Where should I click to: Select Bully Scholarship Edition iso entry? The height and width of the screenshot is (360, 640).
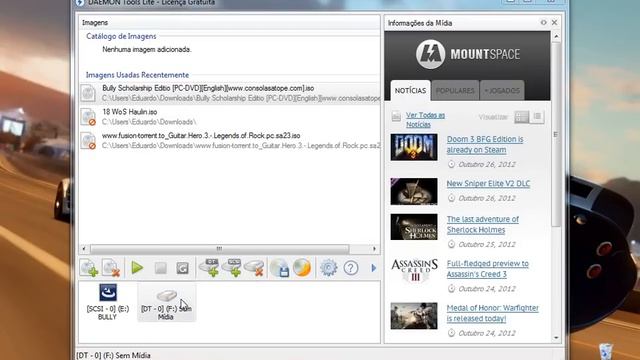(x=230, y=93)
